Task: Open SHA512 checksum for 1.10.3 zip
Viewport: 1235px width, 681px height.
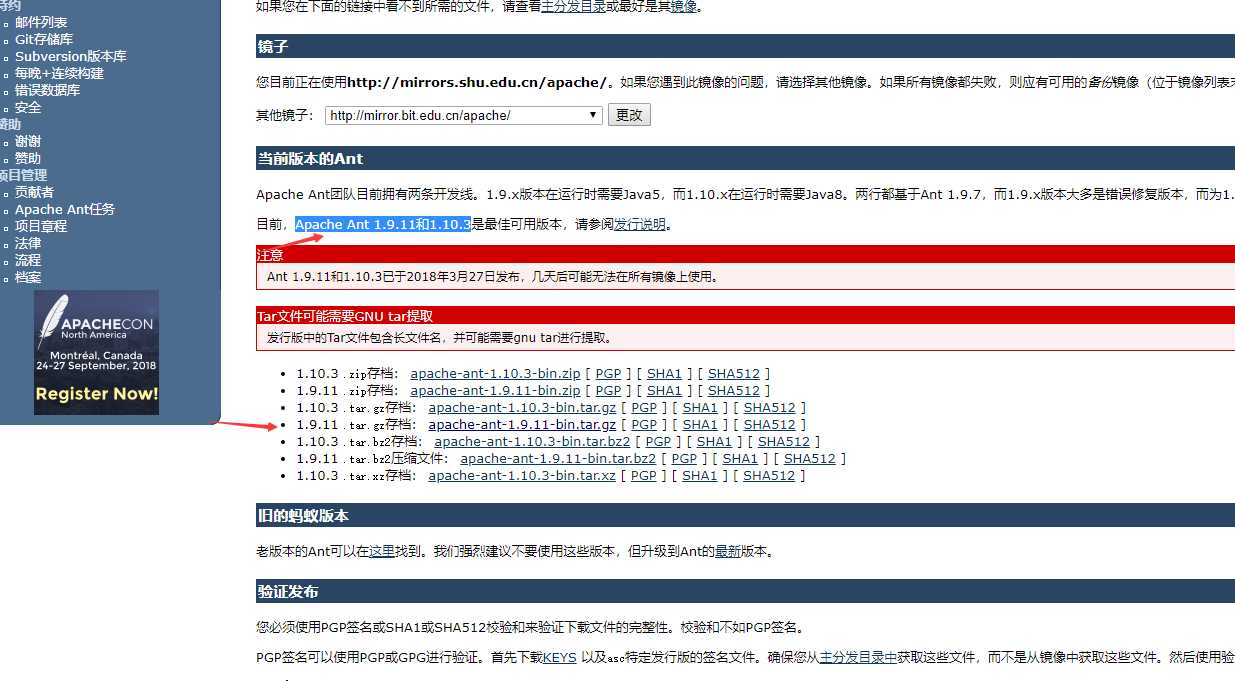Action: [x=734, y=374]
